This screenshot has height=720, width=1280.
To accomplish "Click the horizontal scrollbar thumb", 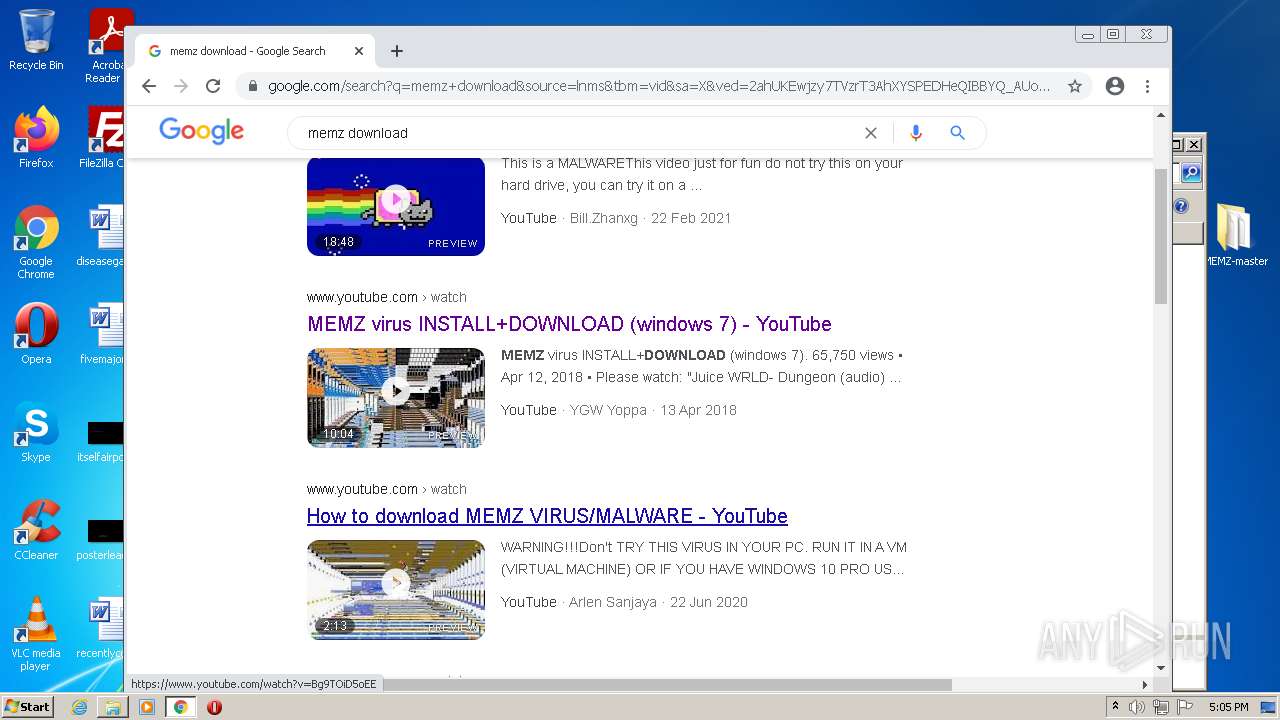I will pos(667,685).
